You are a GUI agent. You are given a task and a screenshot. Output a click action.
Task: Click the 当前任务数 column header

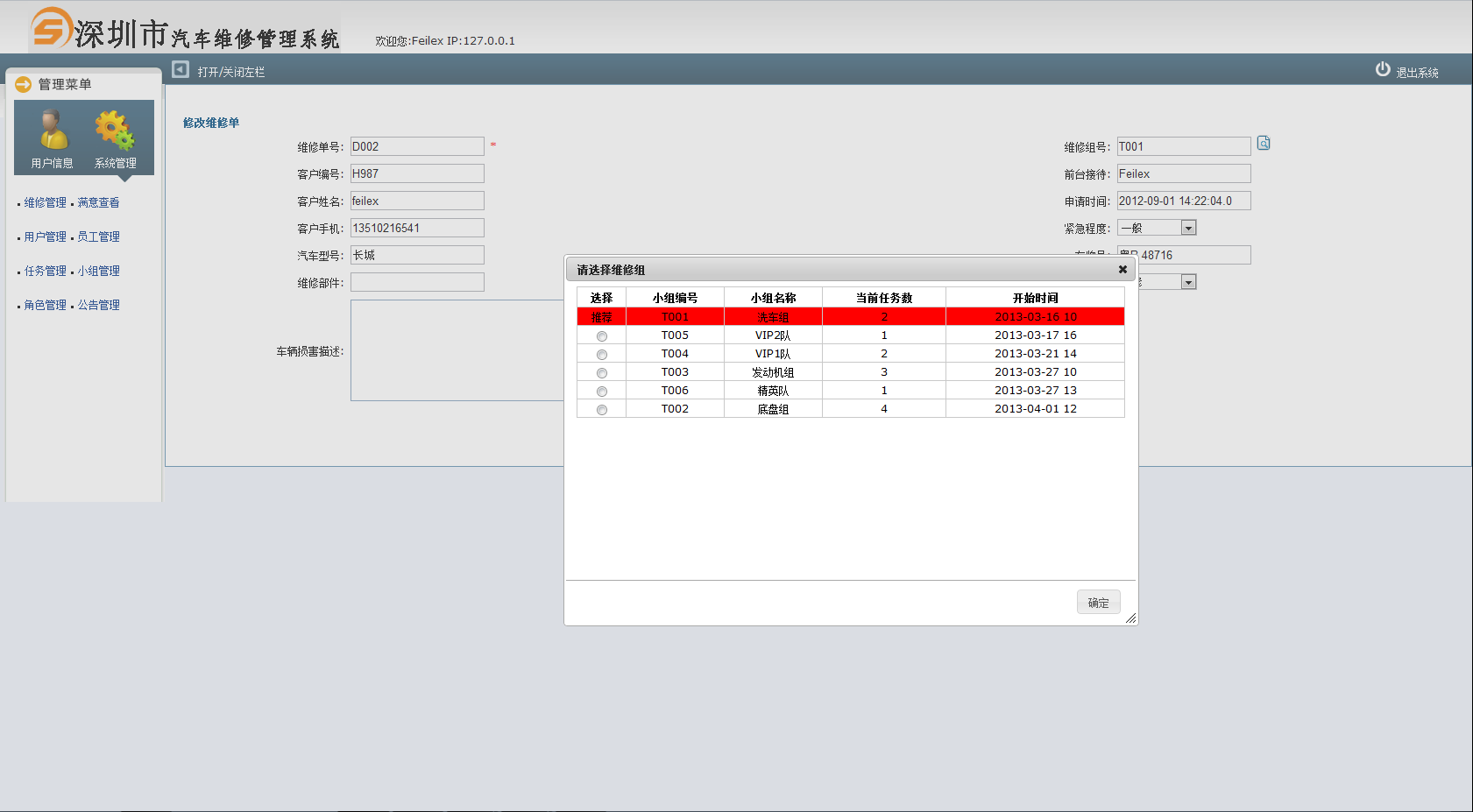coord(884,298)
